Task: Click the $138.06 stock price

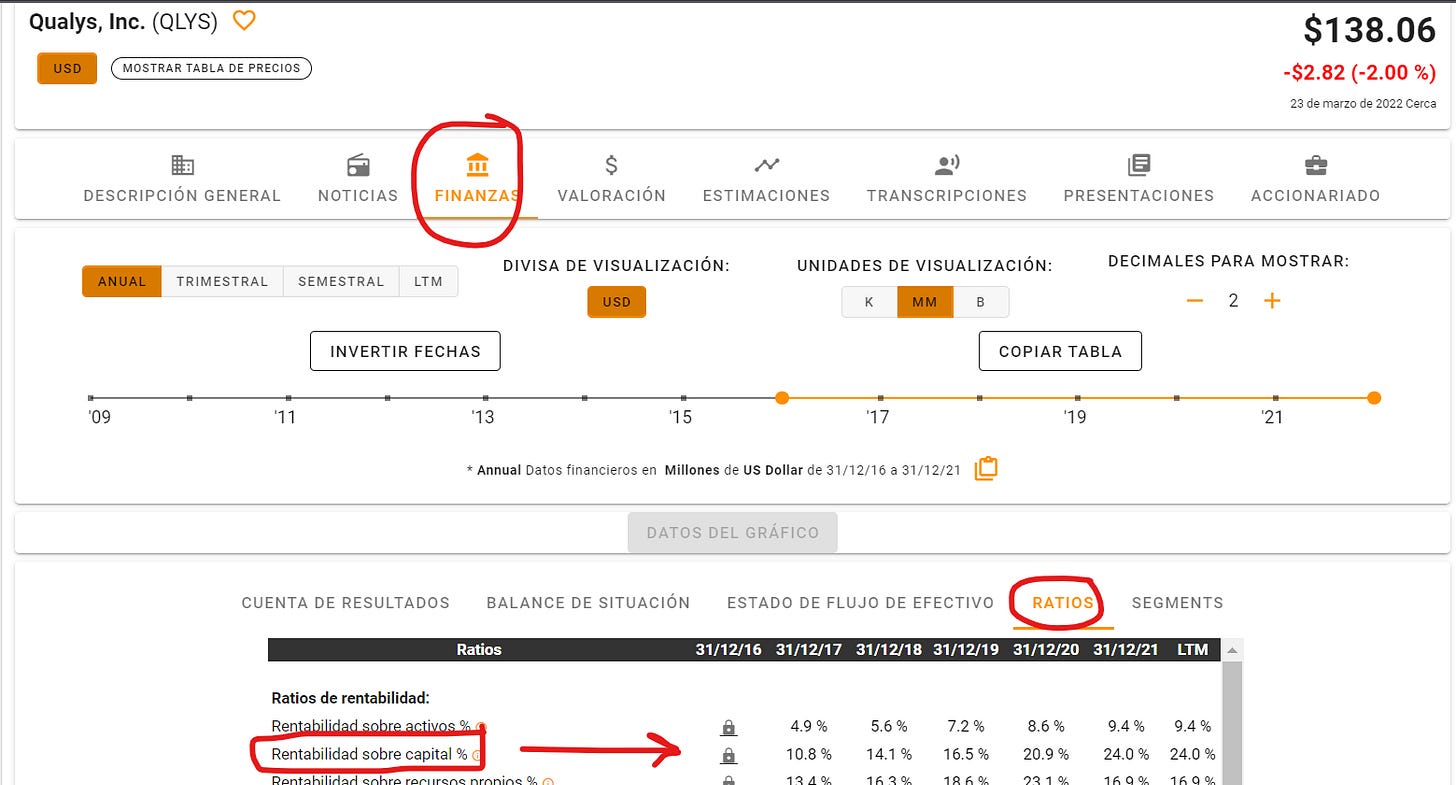Action: pyautogui.click(x=1370, y=30)
